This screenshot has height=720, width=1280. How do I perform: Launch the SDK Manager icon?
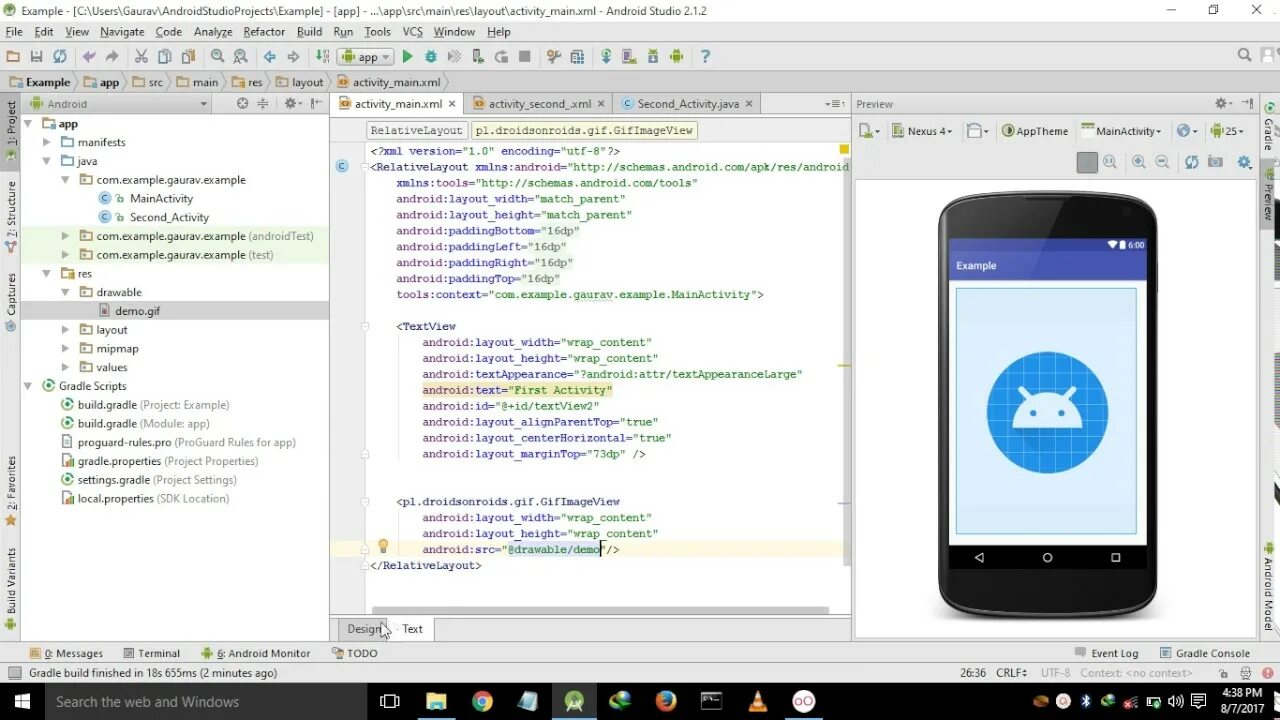click(653, 57)
